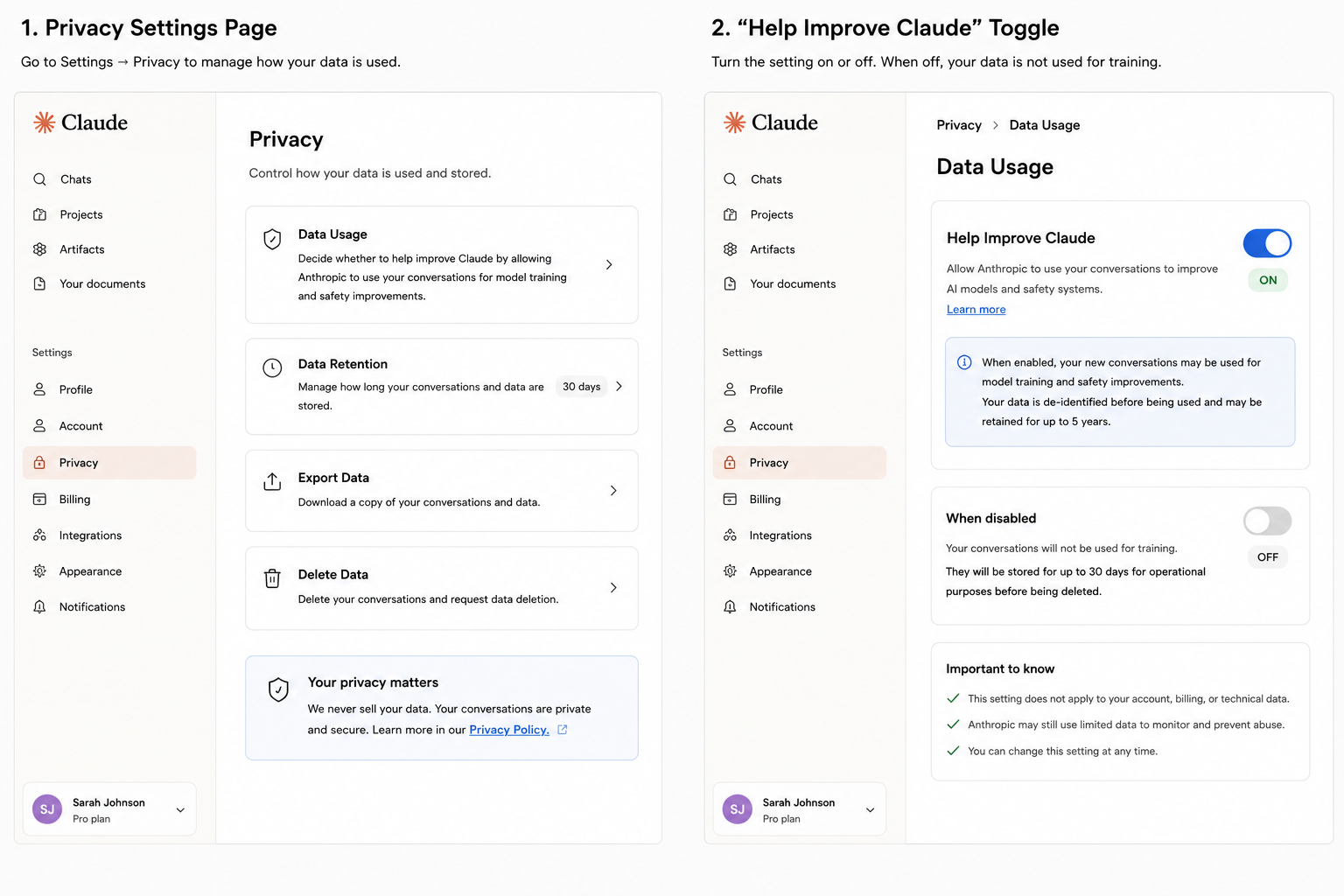This screenshot has width=1344, height=896.
Task: Open Account settings in the Privacy page sidebar
Action: (x=81, y=426)
